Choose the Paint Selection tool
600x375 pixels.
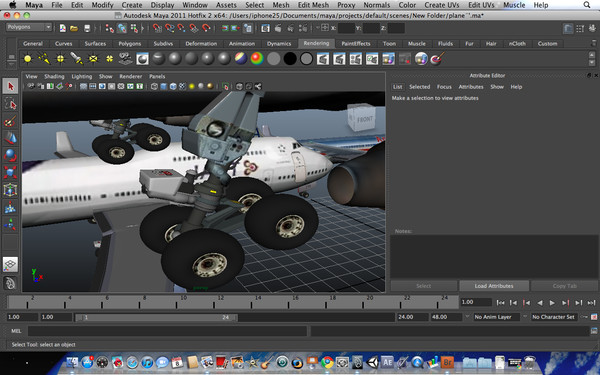[x=10, y=121]
